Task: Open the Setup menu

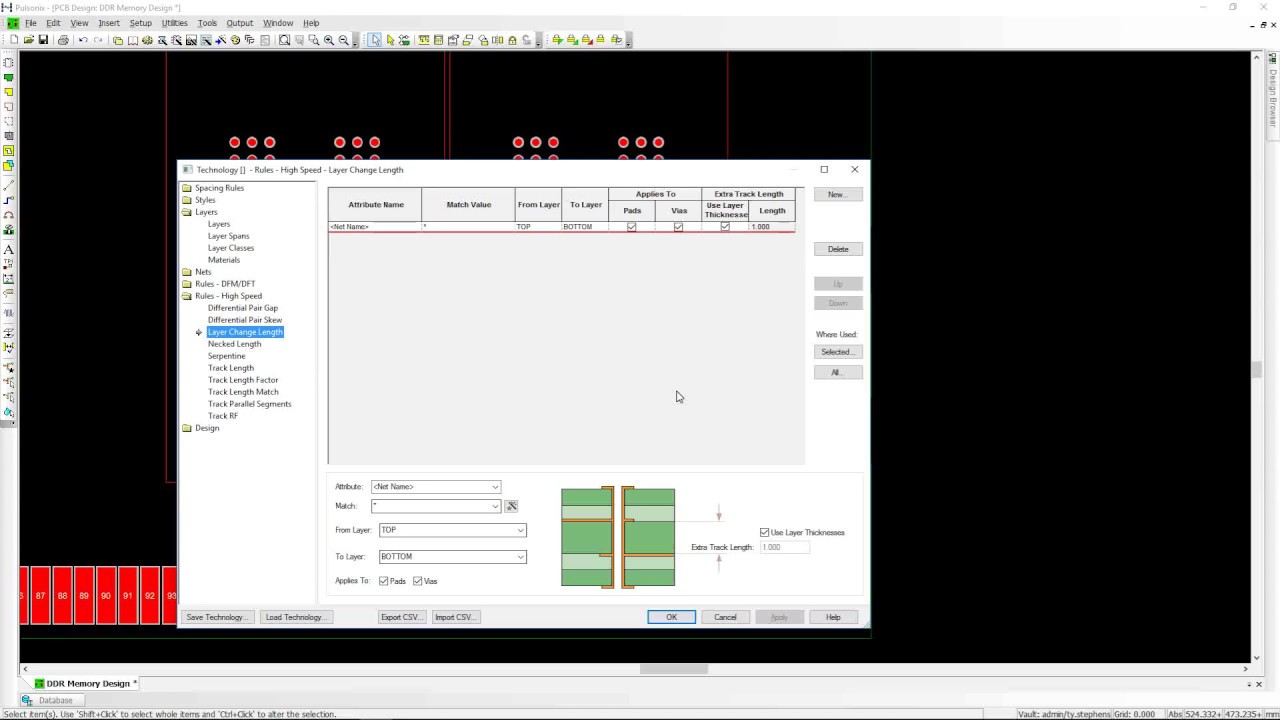Action: (140, 23)
